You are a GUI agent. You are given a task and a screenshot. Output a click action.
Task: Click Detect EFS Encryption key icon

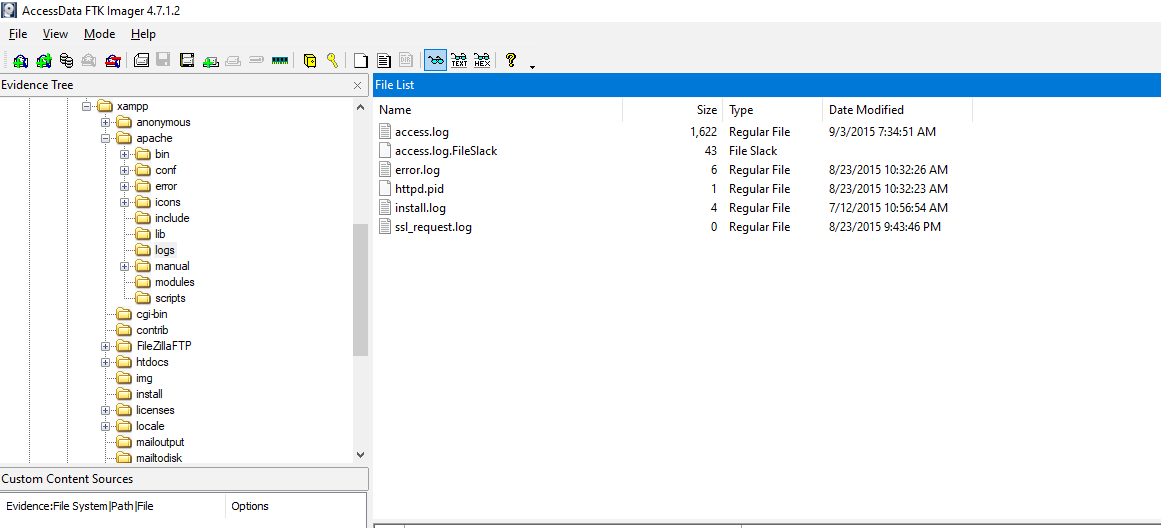pyautogui.click(x=332, y=61)
